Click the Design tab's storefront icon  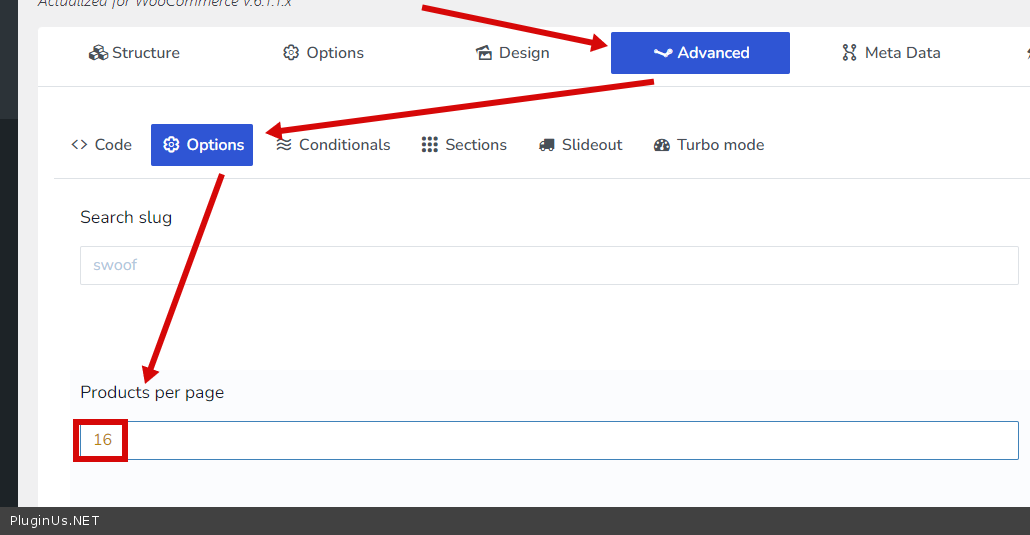[x=484, y=53]
